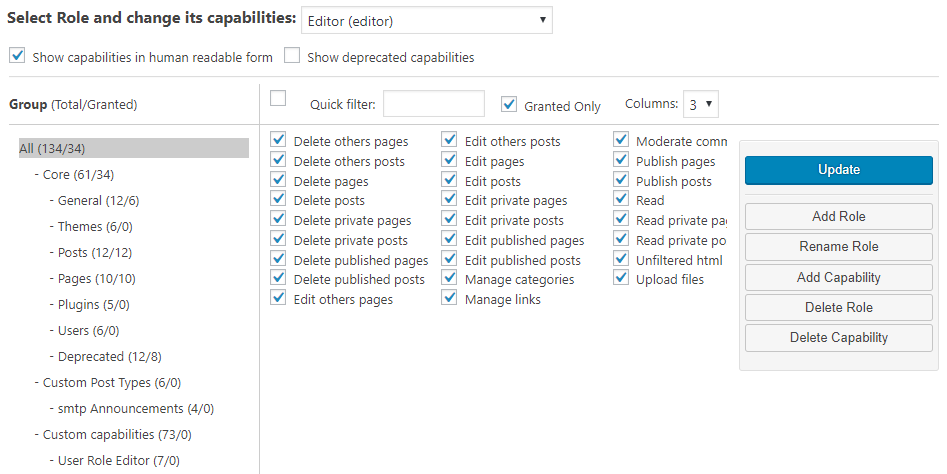Open the Columns count dropdown
The height and width of the screenshot is (474, 947).
point(700,104)
